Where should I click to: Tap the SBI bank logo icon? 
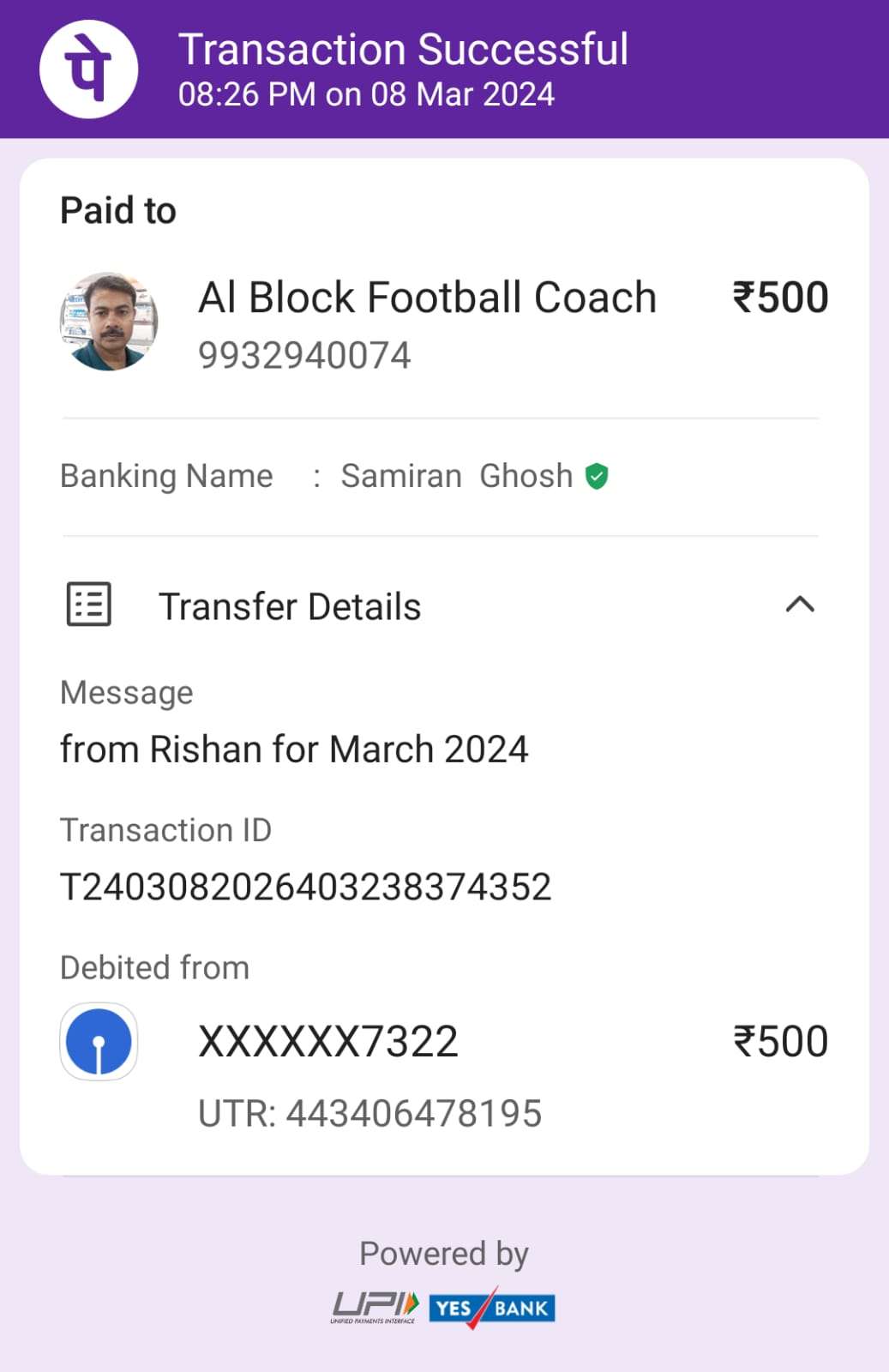click(99, 1042)
